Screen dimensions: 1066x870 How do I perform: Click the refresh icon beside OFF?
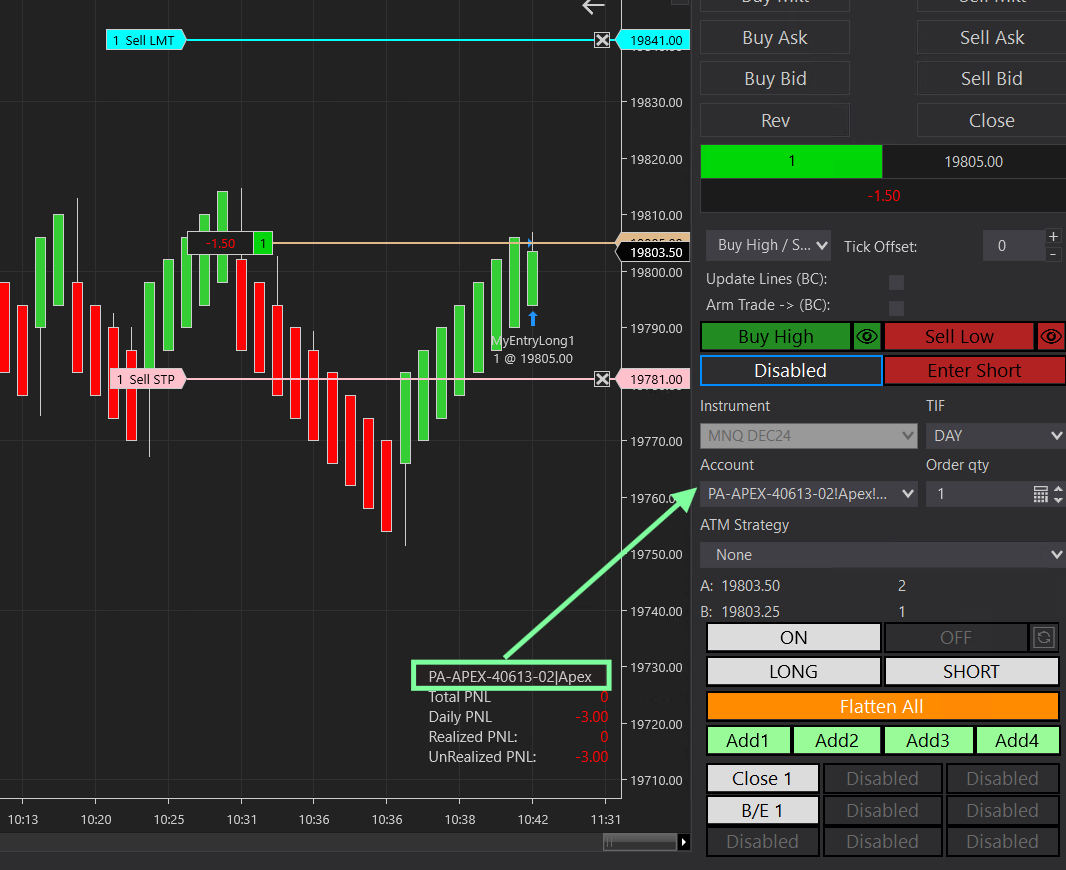(1044, 637)
